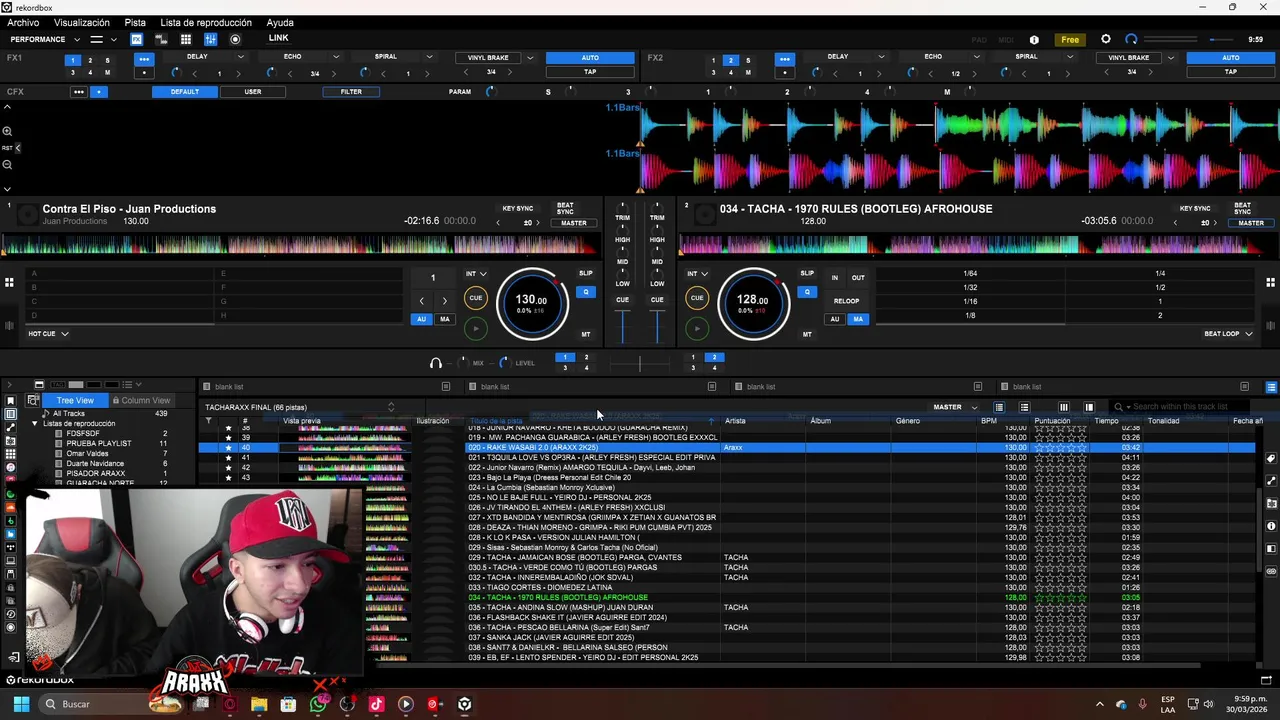Toggle the mixer panel icon
Screen dimensions: 1280x720
coord(210,39)
